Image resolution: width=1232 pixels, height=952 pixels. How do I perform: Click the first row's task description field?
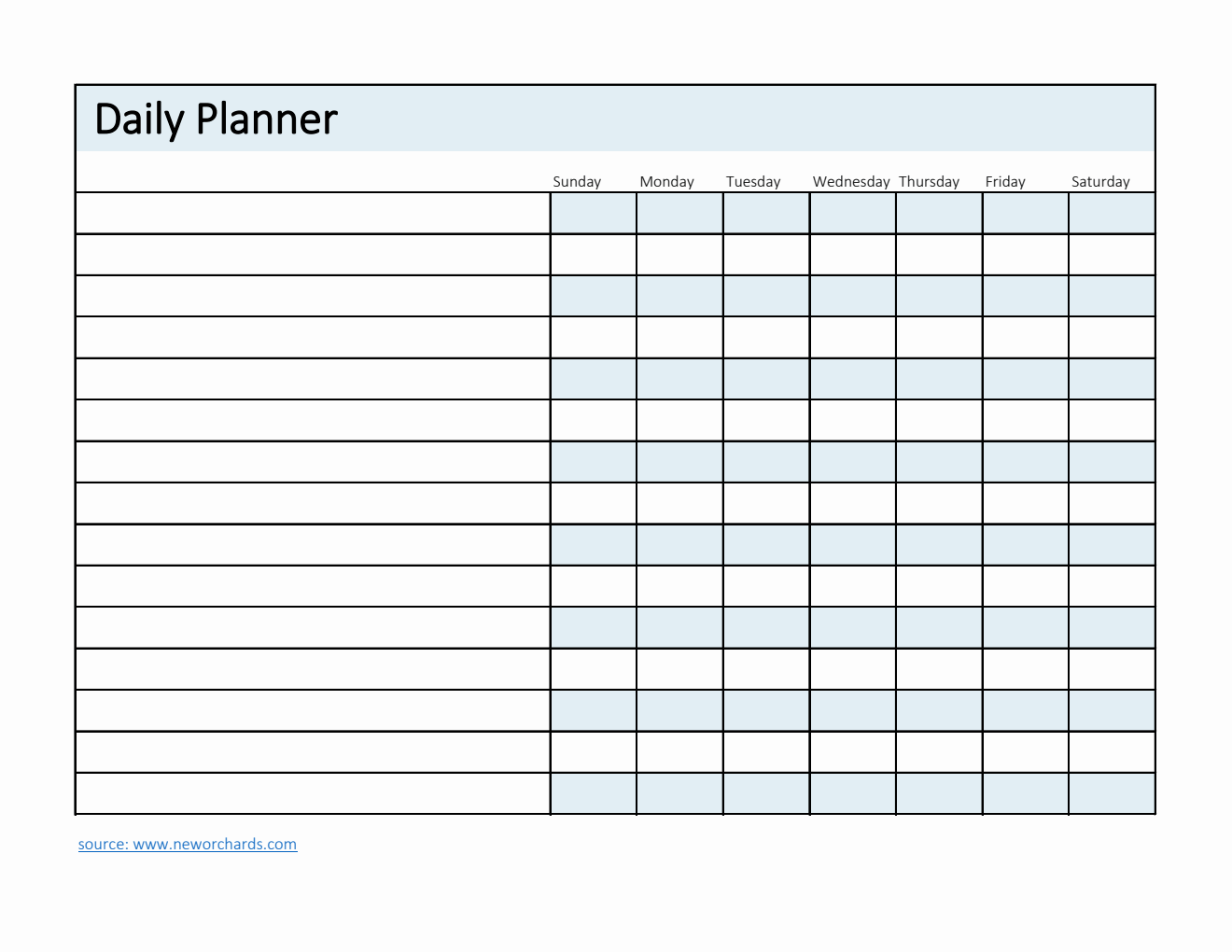(x=313, y=213)
